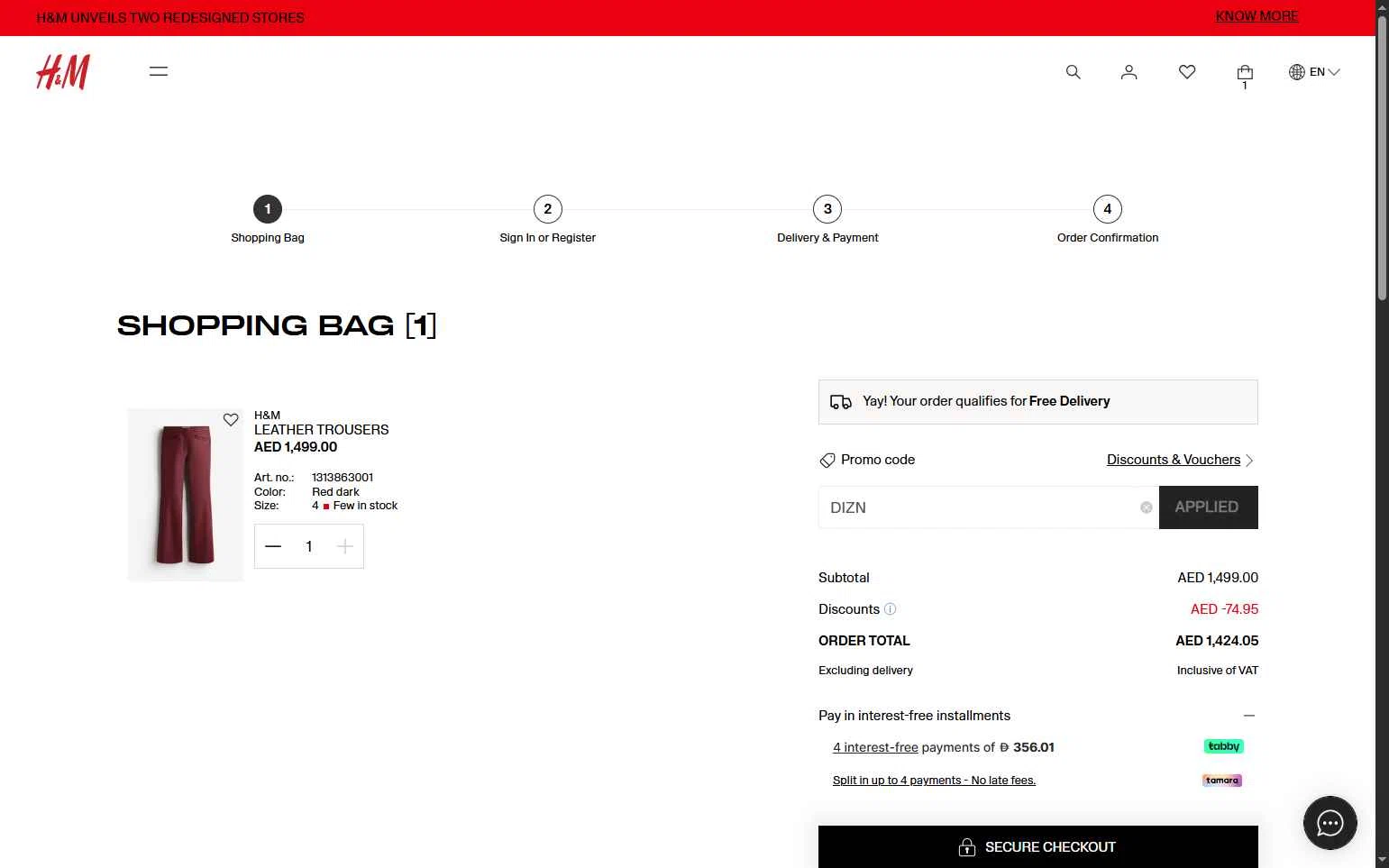Decrease quantity with the minus button

[x=273, y=546]
